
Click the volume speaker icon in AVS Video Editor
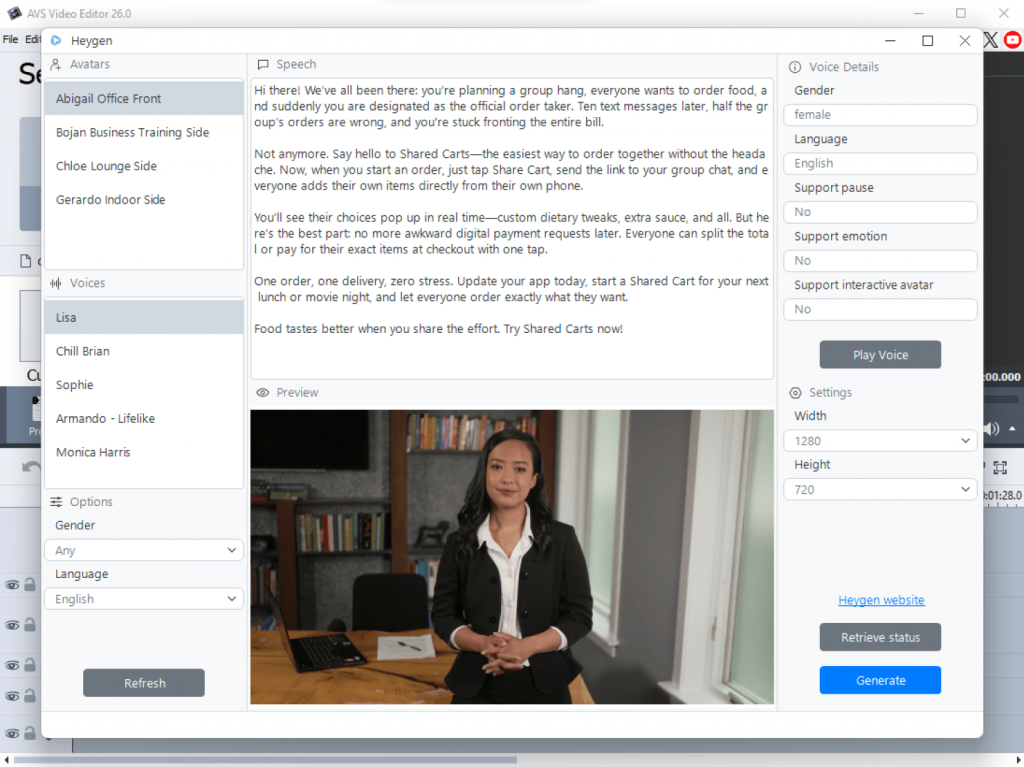pos(991,429)
